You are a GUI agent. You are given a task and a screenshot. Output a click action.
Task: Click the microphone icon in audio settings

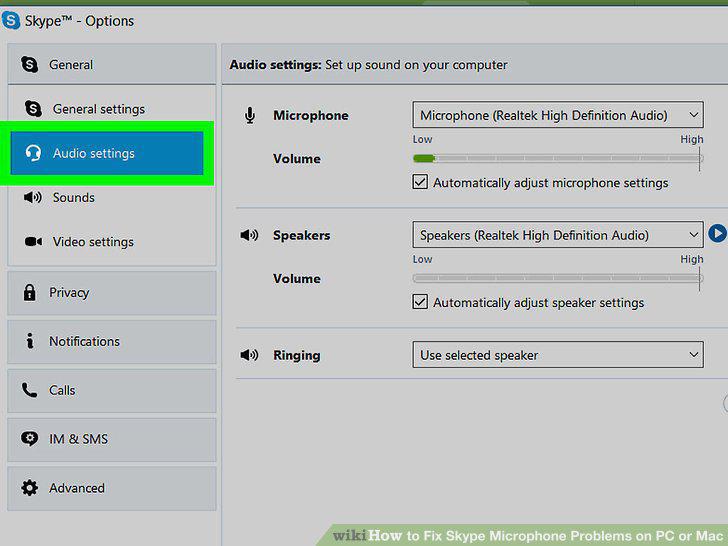[250, 115]
